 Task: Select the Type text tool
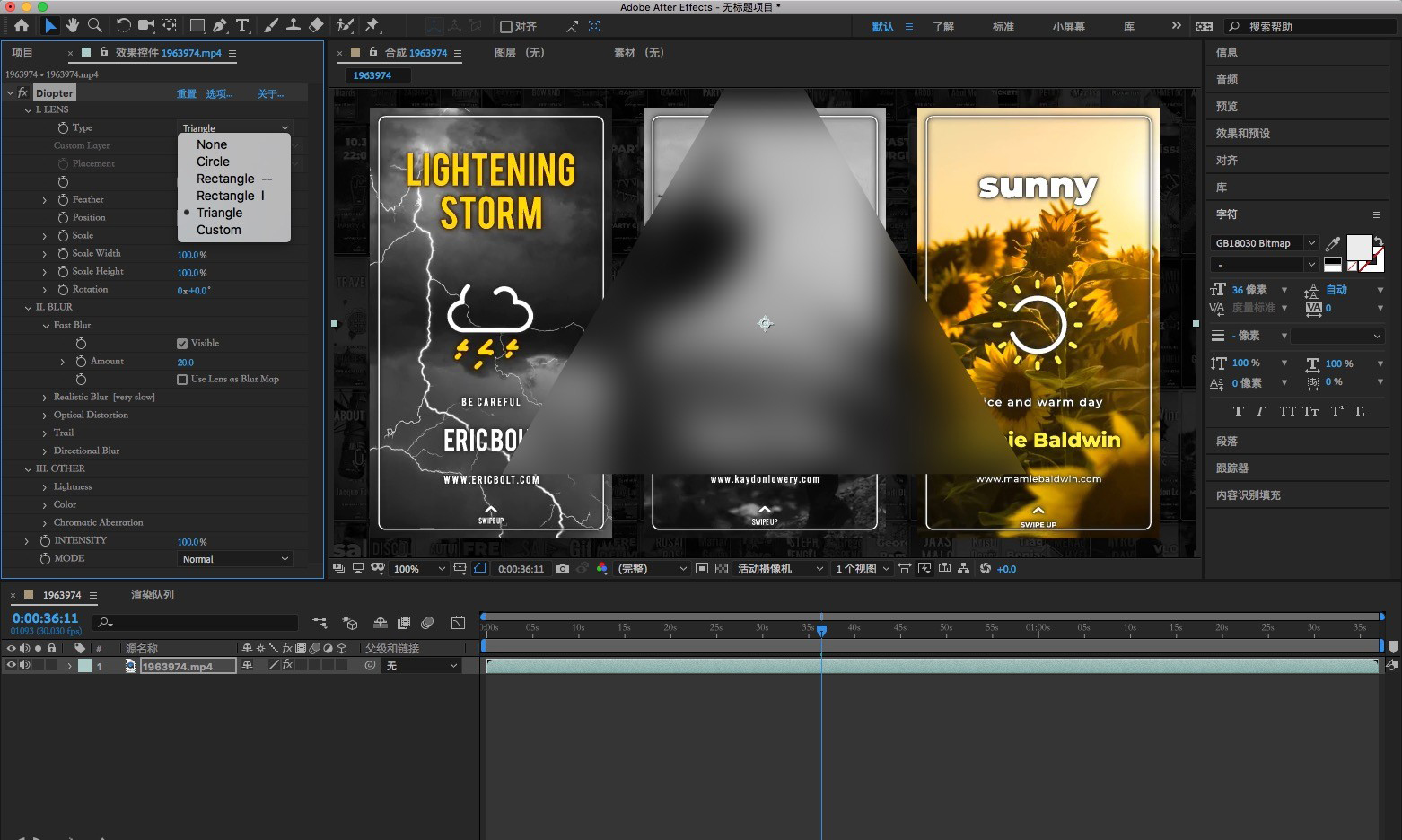242,26
